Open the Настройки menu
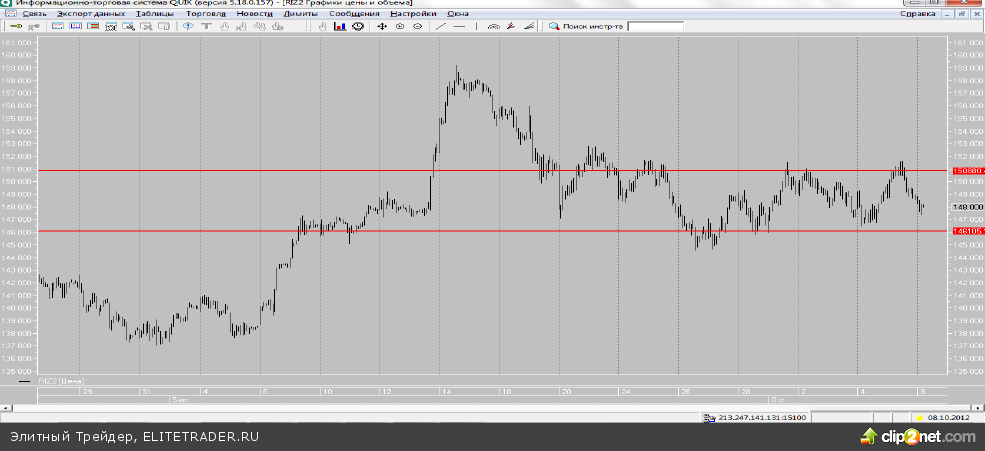Screen dimensions: 985x451 413,14
